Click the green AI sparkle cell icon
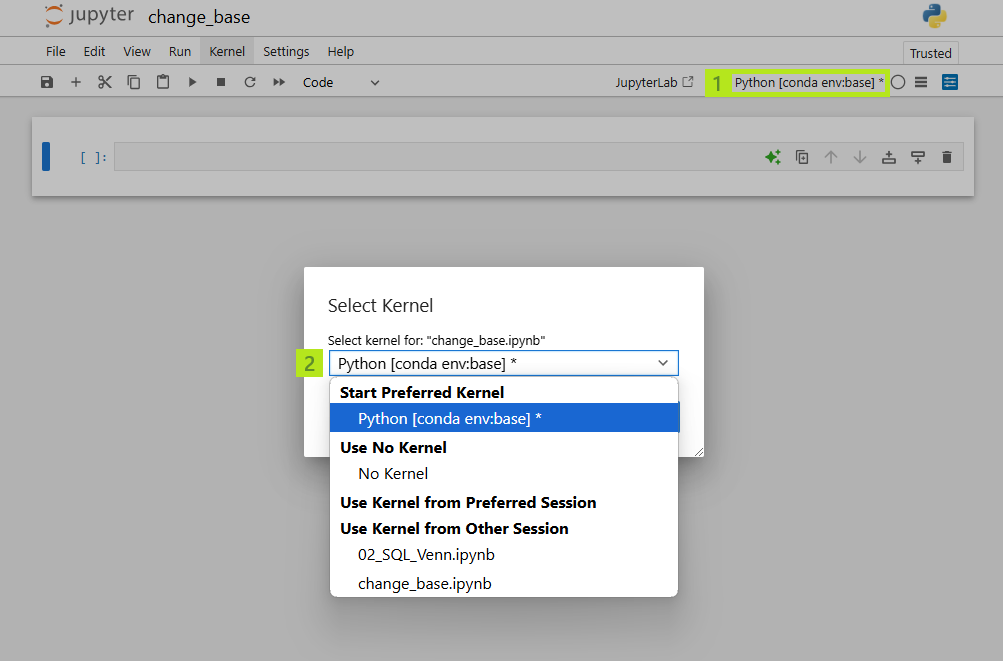The image size is (1003, 661). (x=773, y=157)
